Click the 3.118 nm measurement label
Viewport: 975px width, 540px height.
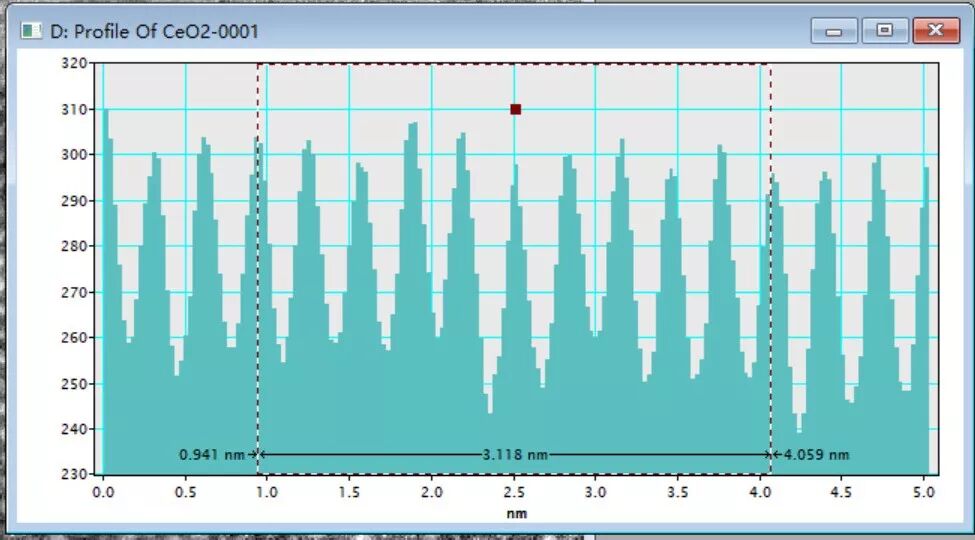pos(515,455)
